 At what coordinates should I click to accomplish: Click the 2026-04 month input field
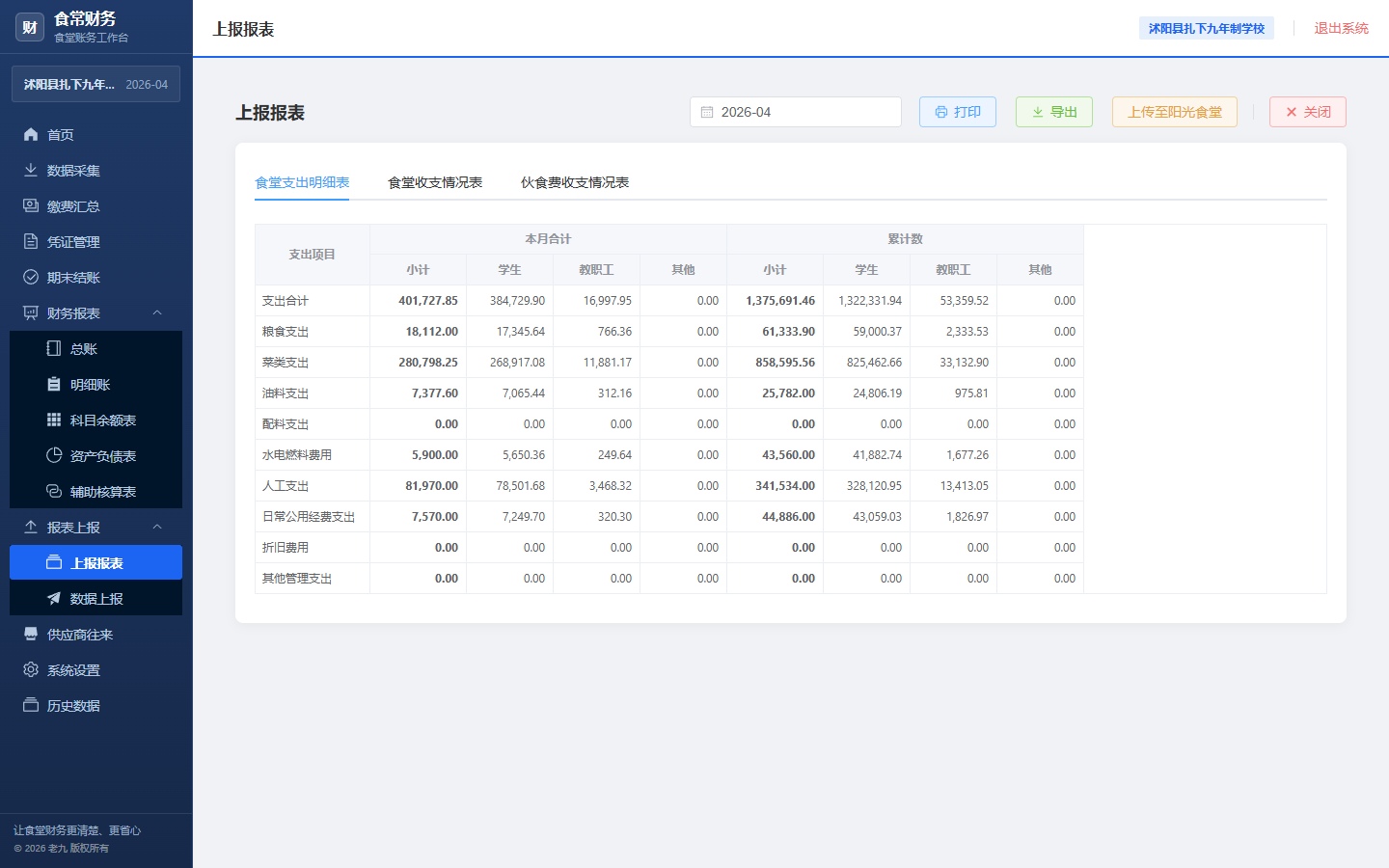point(796,112)
